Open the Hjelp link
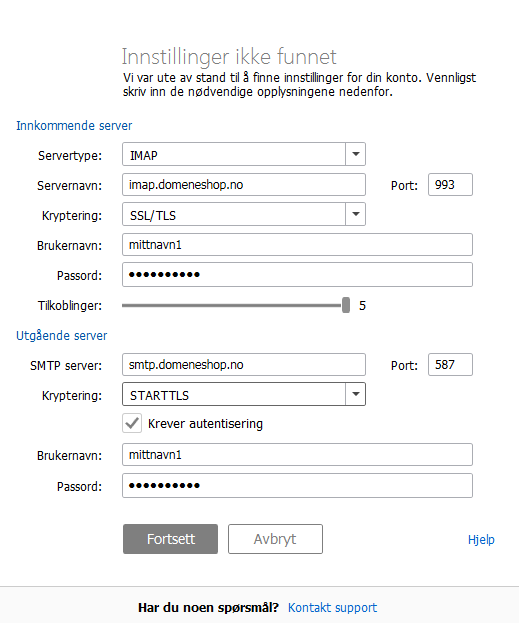This screenshot has height=623, width=519. (x=481, y=540)
